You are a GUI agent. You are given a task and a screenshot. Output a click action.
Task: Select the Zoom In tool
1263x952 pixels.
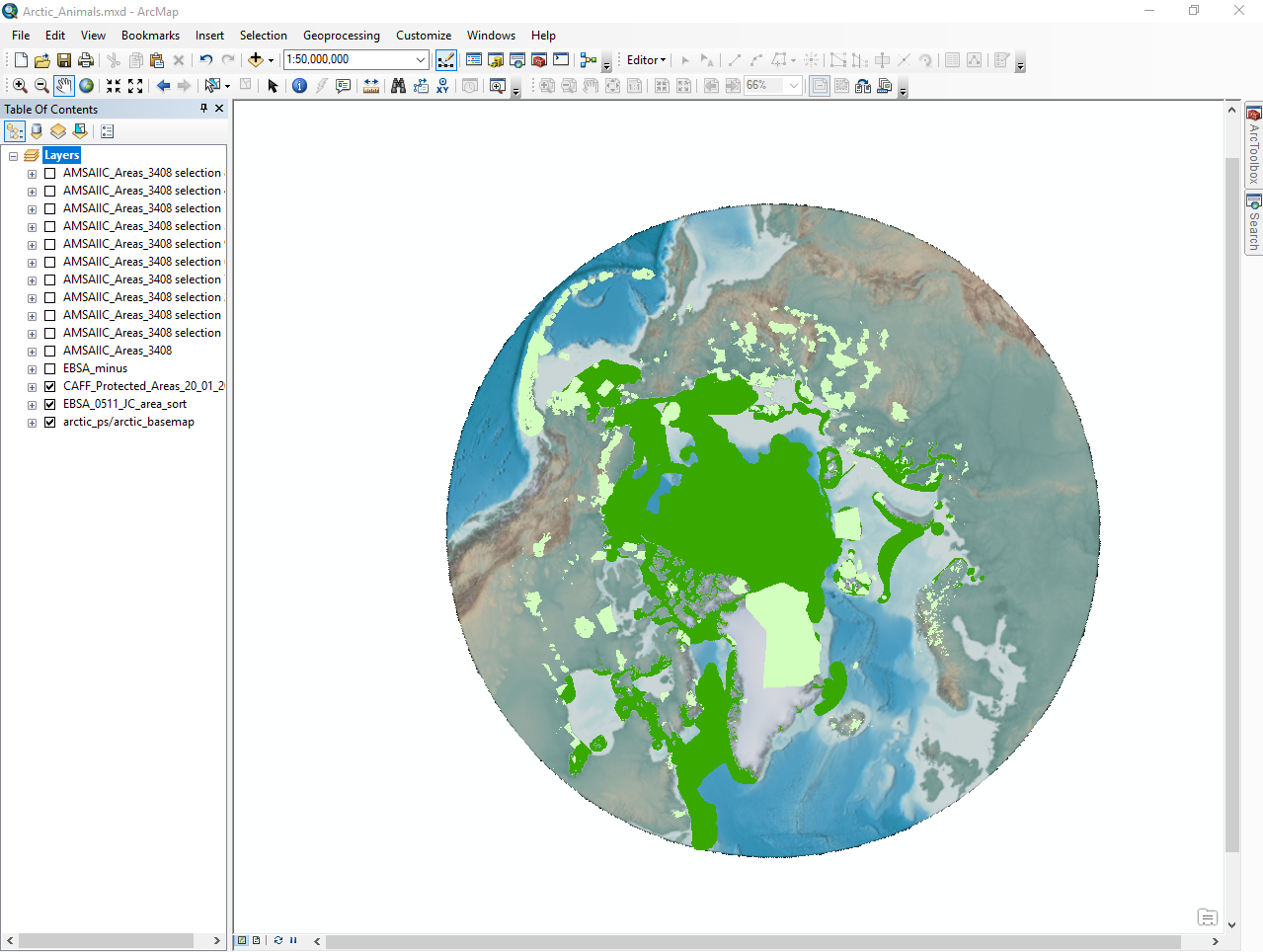[20, 86]
